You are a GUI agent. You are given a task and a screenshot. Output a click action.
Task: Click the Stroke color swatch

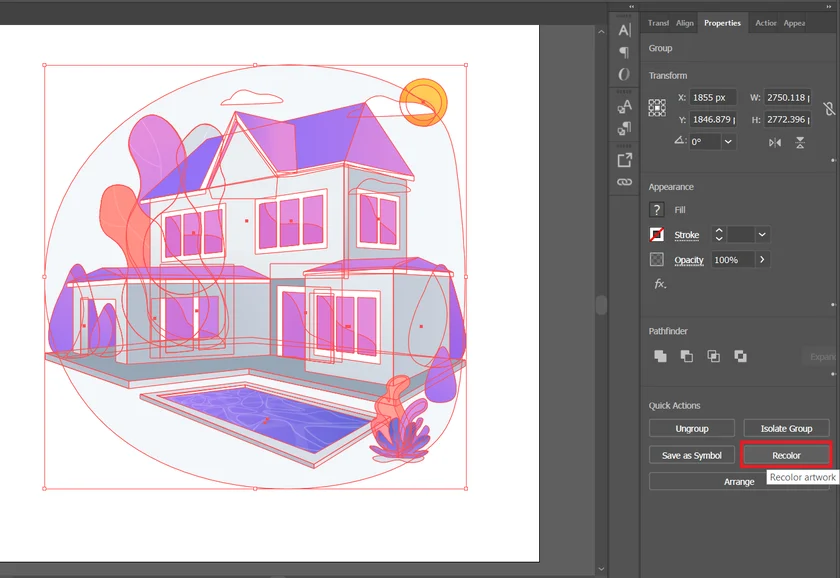(x=657, y=235)
